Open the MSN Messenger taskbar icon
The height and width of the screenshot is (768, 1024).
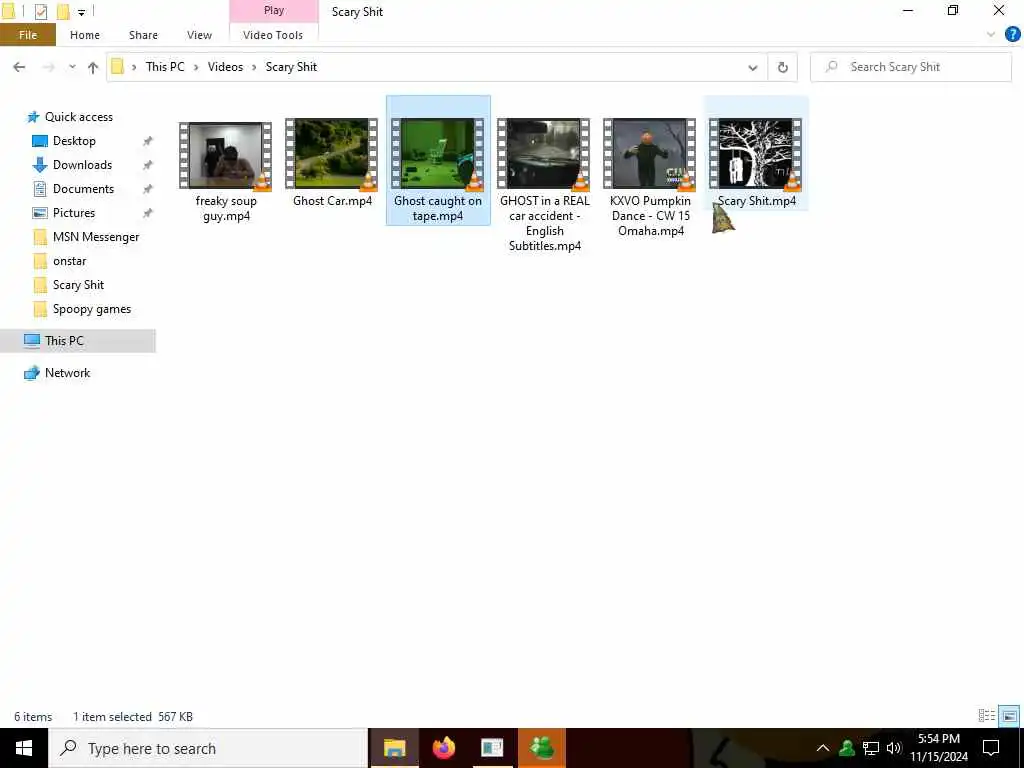click(x=542, y=748)
